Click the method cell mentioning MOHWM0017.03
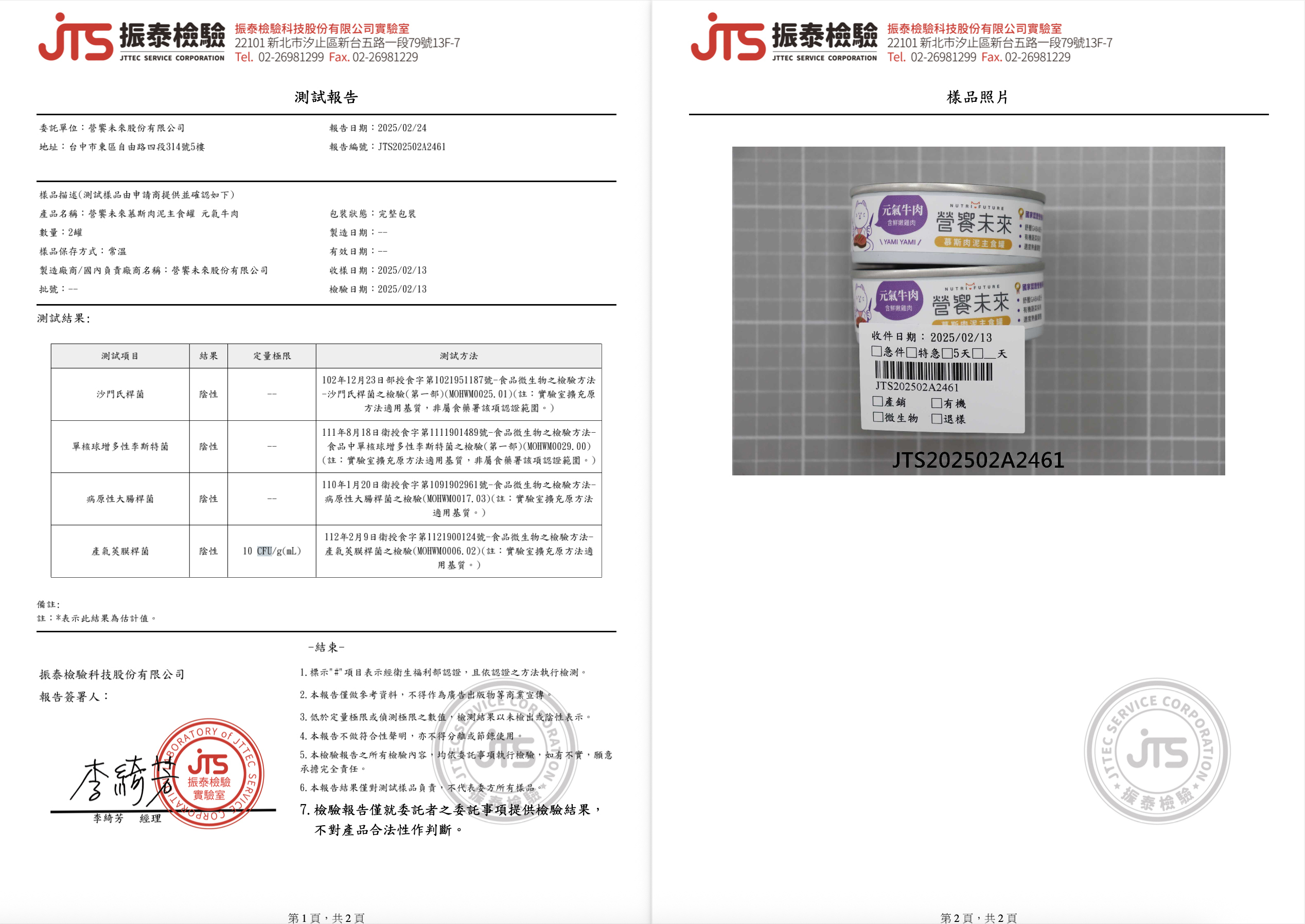Viewport: 1305px width, 924px height. (458, 499)
